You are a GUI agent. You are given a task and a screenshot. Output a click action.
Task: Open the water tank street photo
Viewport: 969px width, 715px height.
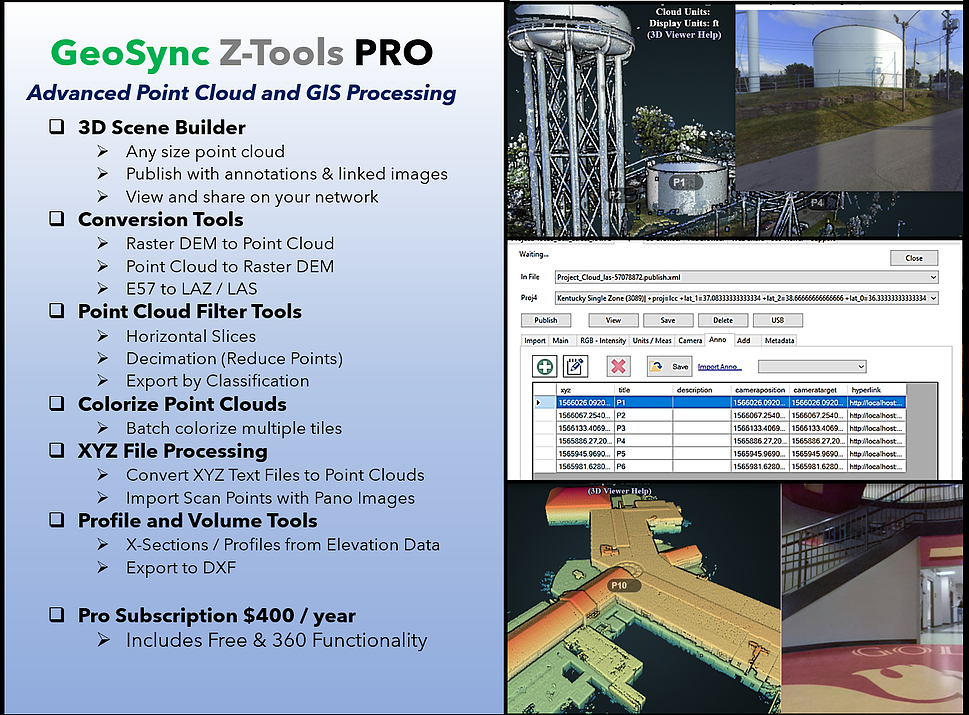[x=848, y=99]
